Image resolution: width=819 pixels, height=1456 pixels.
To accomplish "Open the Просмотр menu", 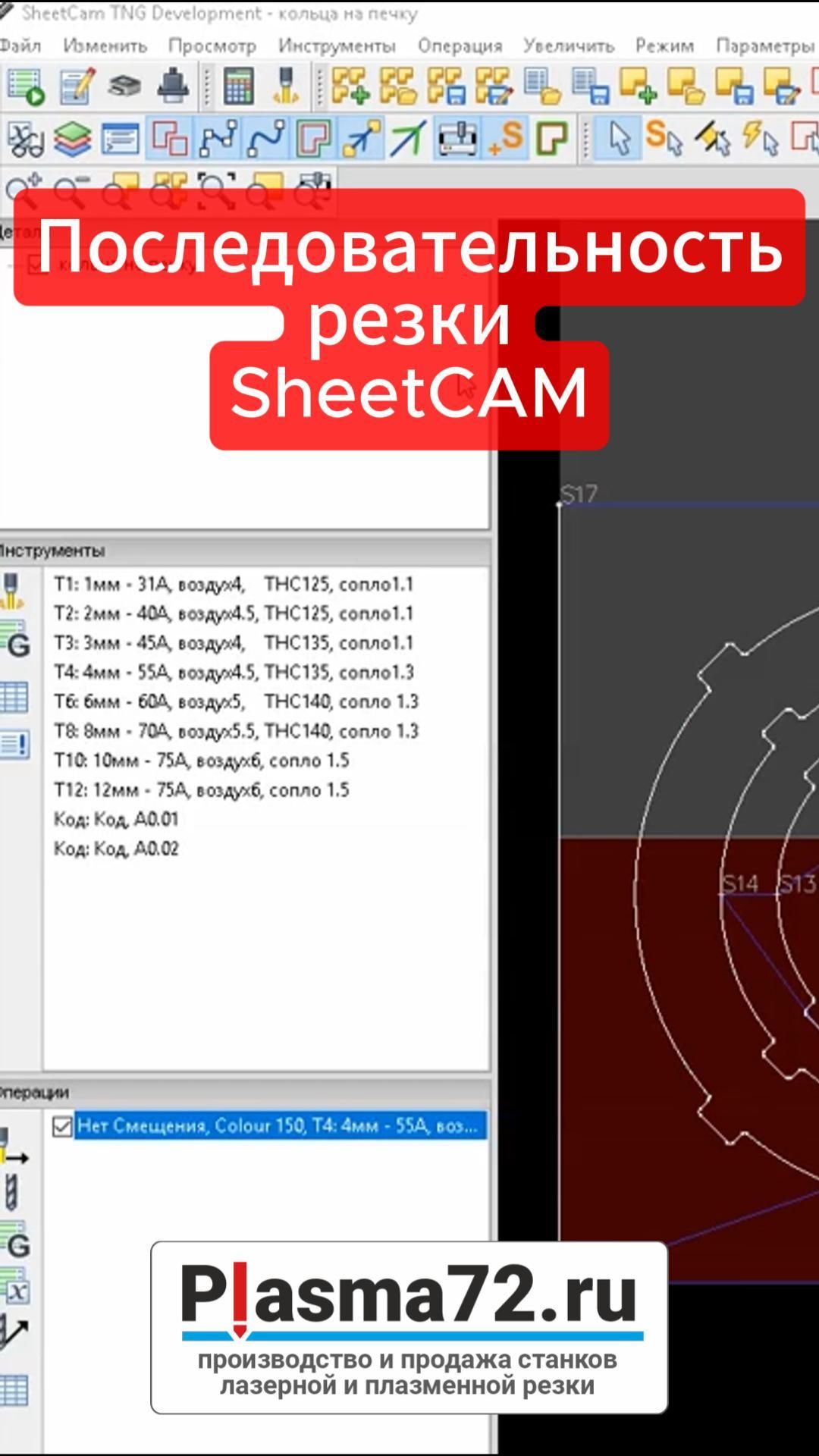I will (x=212, y=45).
